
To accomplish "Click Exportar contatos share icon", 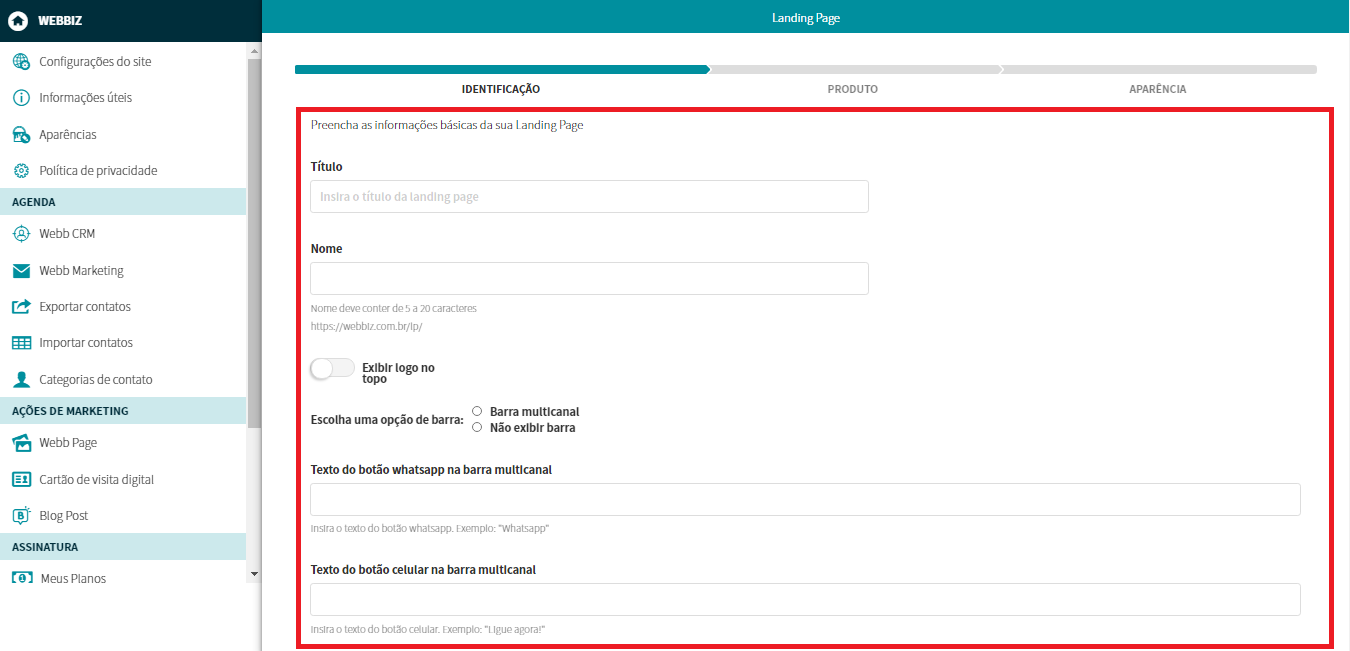I will tap(21, 307).
